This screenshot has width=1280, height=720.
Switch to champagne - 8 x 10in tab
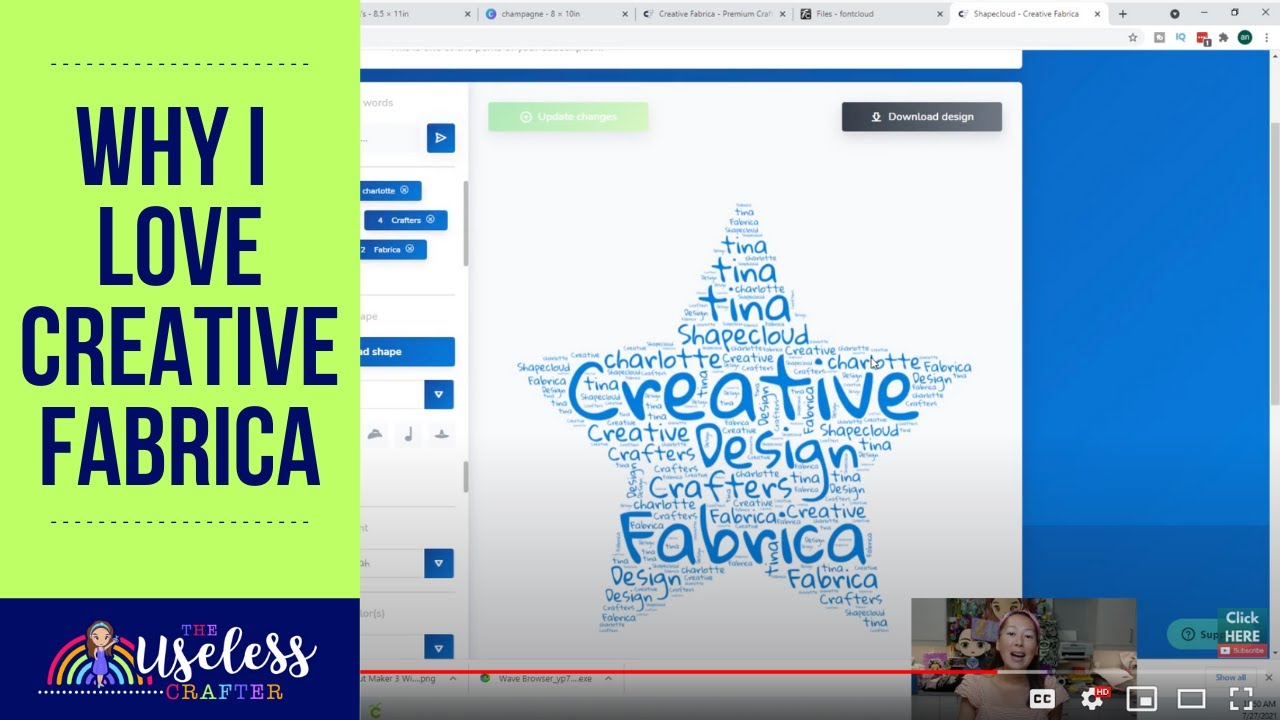click(x=558, y=14)
